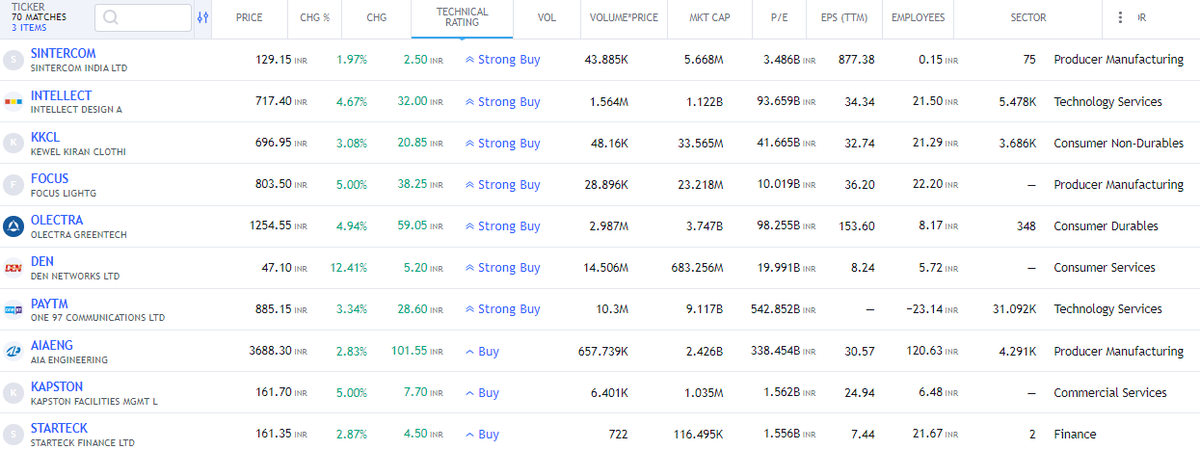
Task: Sort by the CHG column header
Action: [x=377, y=18]
